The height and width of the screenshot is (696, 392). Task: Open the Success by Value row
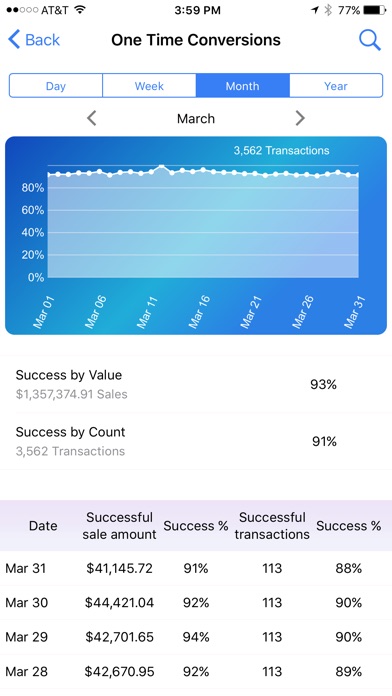(196, 384)
